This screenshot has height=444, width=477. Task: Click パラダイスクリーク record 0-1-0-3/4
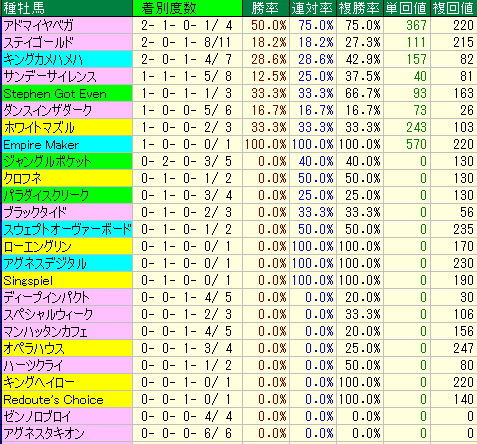click(186, 195)
